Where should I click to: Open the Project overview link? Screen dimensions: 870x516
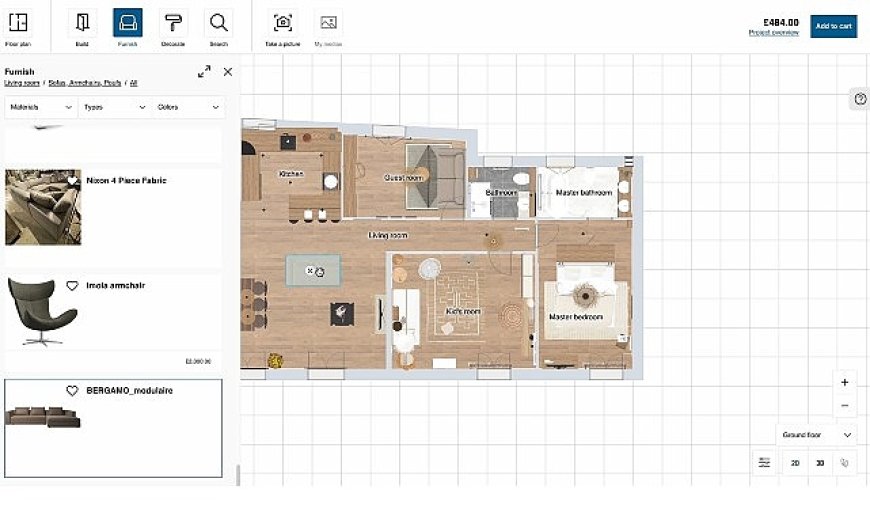click(x=773, y=33)
